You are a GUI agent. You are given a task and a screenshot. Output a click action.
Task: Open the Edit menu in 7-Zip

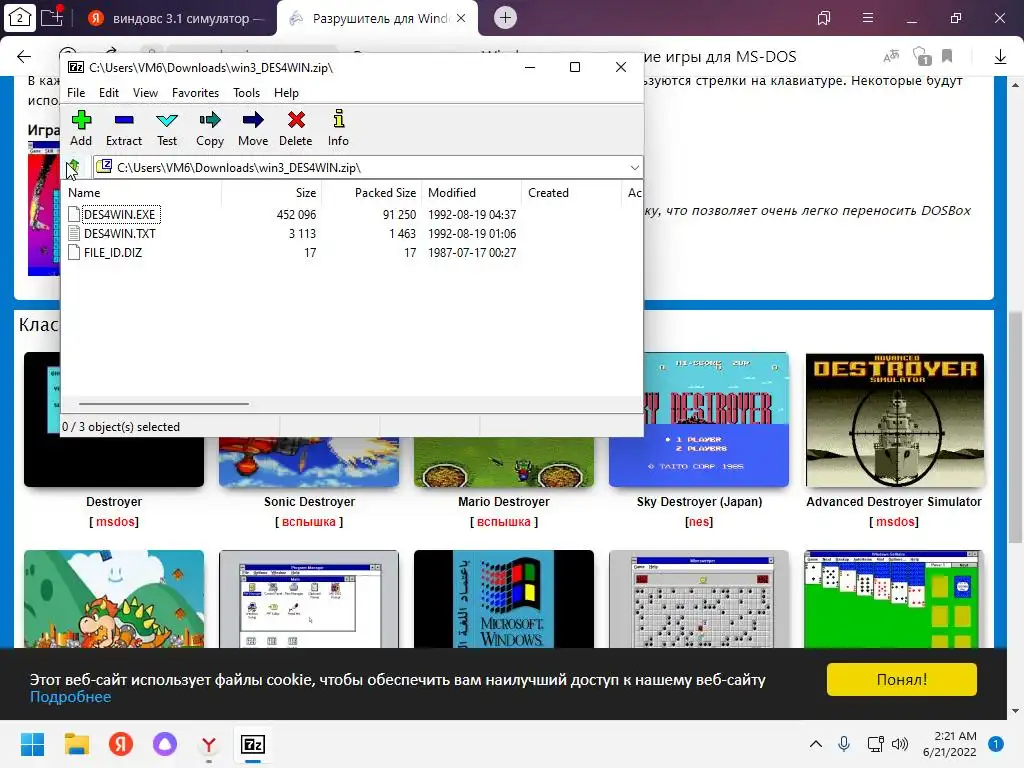[x=108, y=93]
